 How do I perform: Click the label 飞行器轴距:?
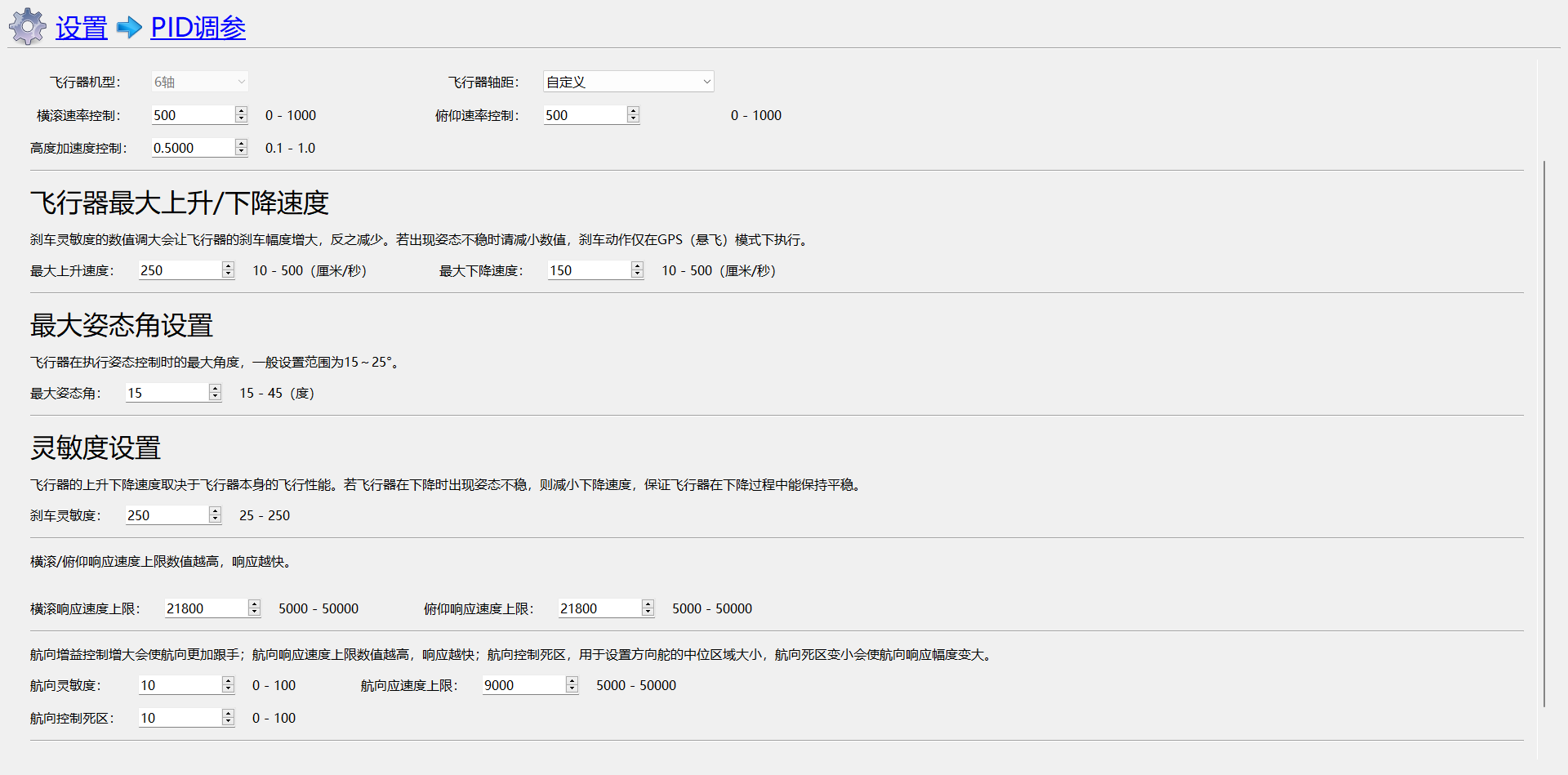pos(483,82)
